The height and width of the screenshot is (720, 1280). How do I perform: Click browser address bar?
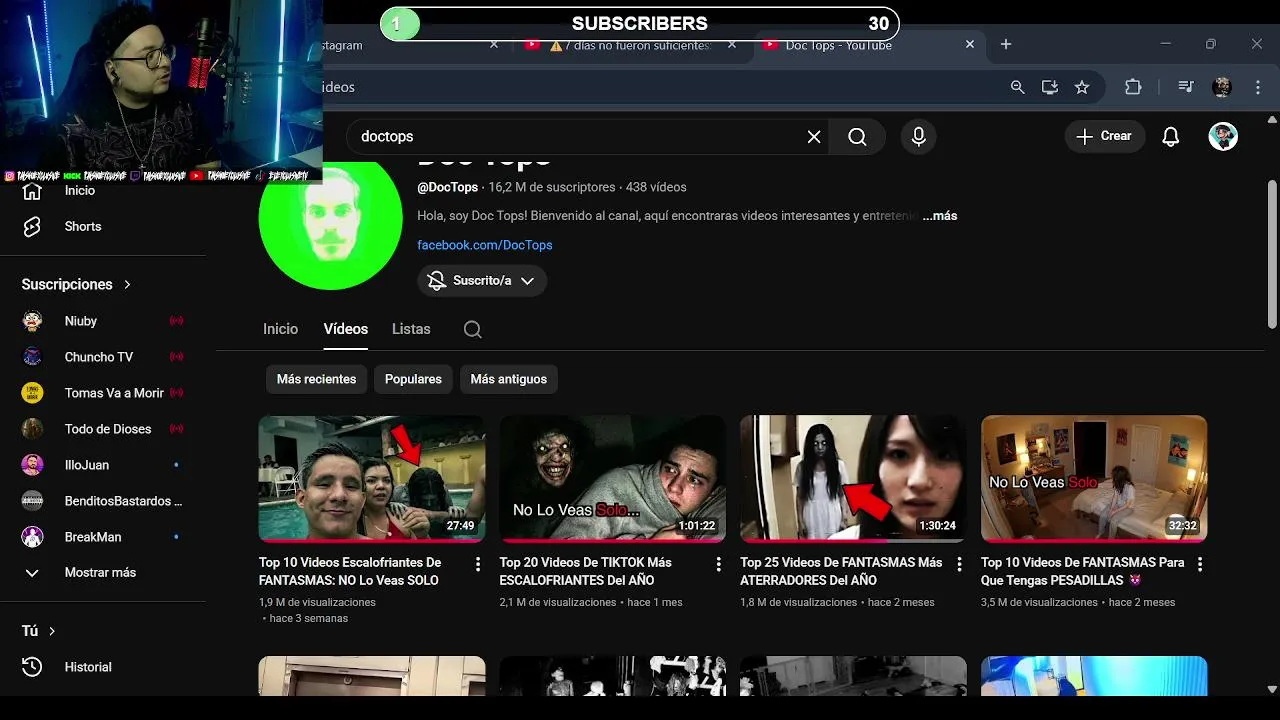(x=660, y=87)
